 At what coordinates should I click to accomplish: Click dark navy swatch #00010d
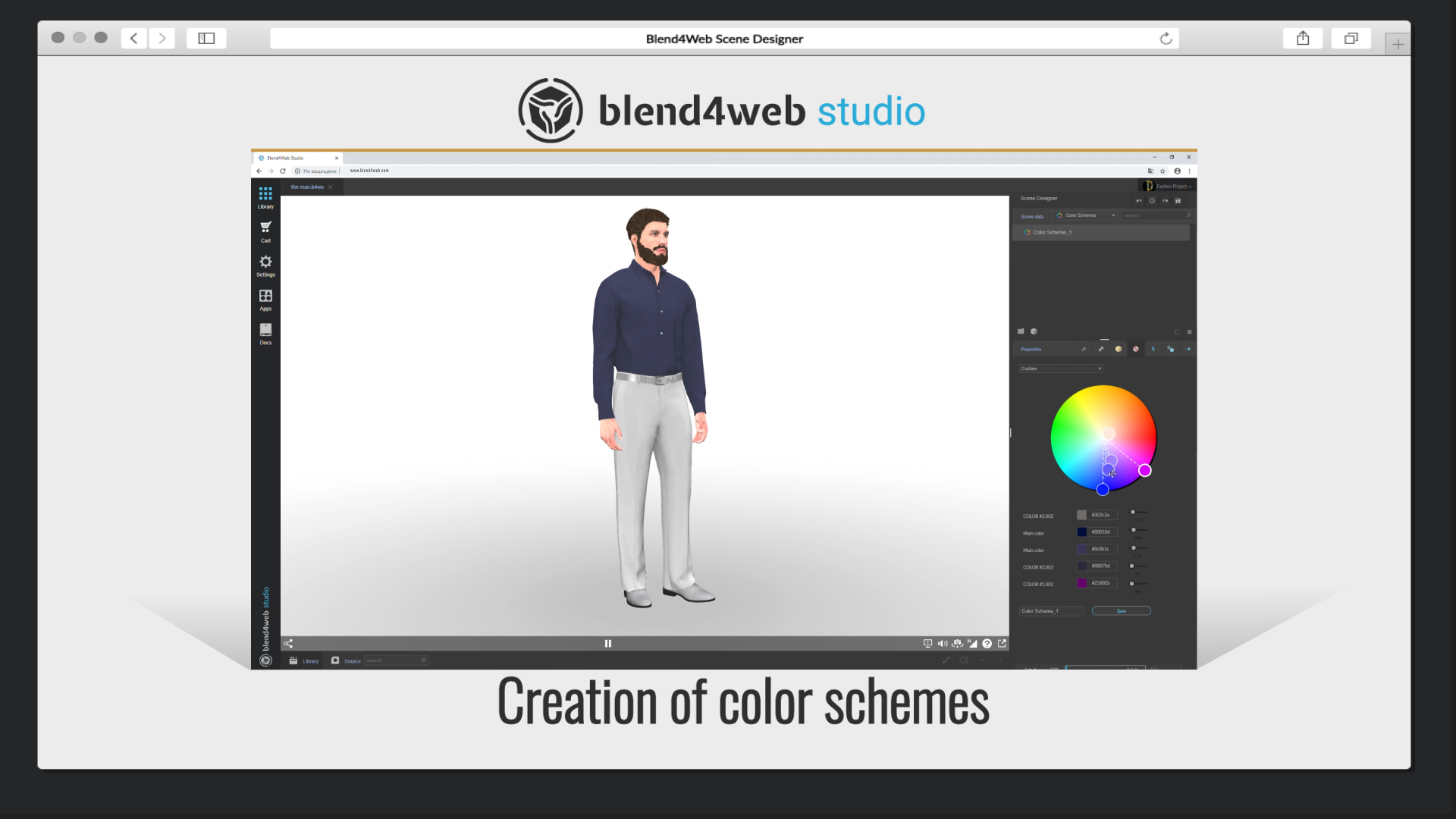point(1082,532)
